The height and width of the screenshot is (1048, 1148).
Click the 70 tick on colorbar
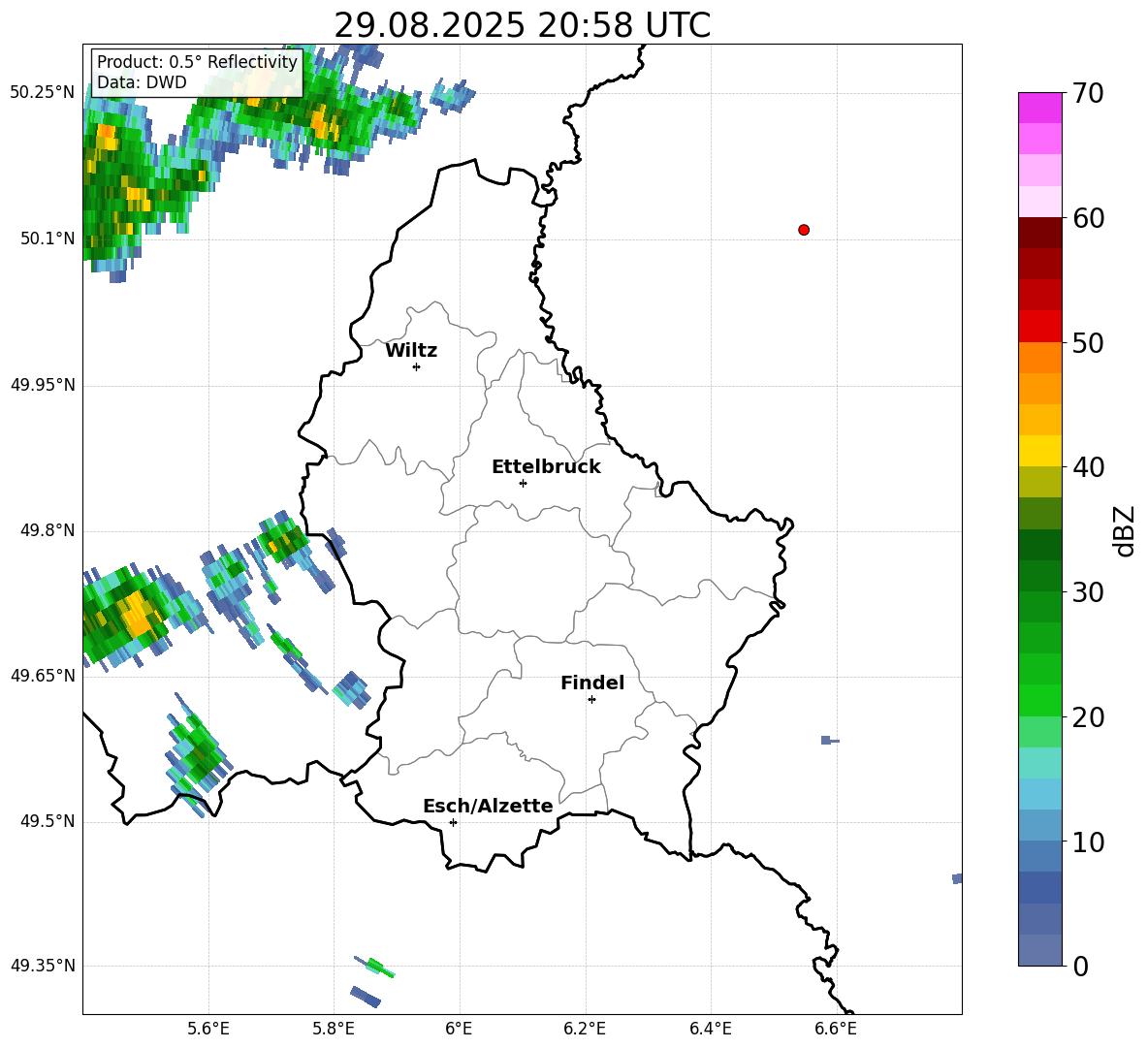[x=1087, y=94]
